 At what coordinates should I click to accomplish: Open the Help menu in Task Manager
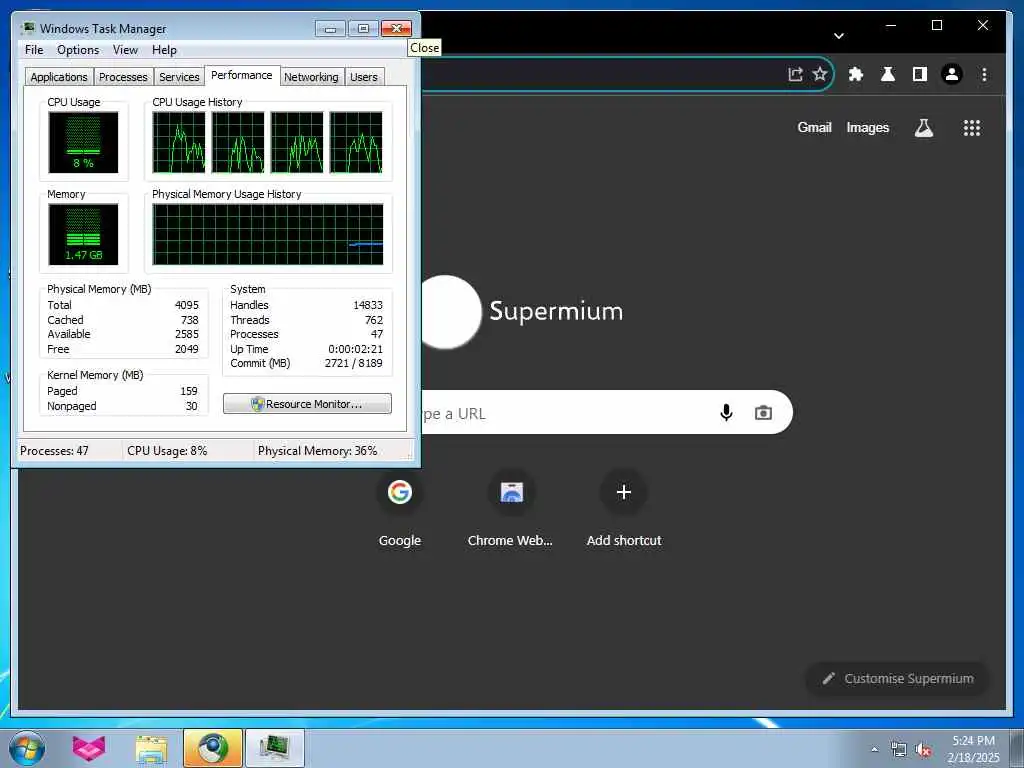pyautogui.click(x=164, y=50)
